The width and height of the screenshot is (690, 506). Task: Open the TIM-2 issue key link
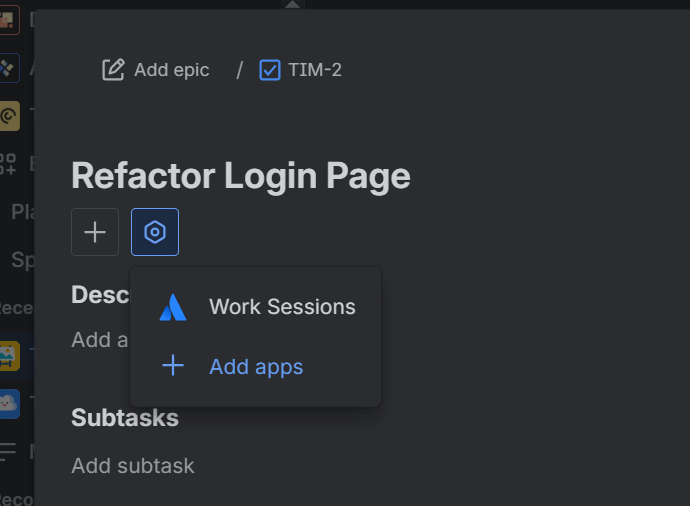315,70
